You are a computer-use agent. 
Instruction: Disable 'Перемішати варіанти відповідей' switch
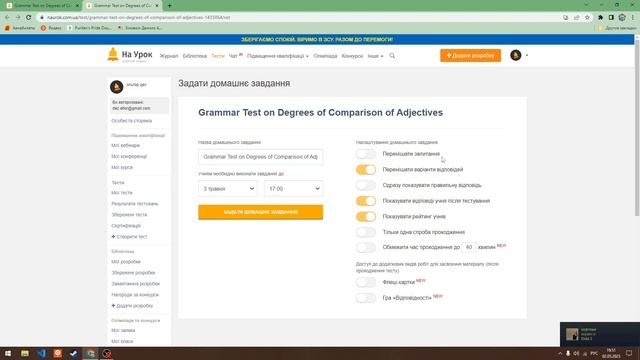coord(366,169)
